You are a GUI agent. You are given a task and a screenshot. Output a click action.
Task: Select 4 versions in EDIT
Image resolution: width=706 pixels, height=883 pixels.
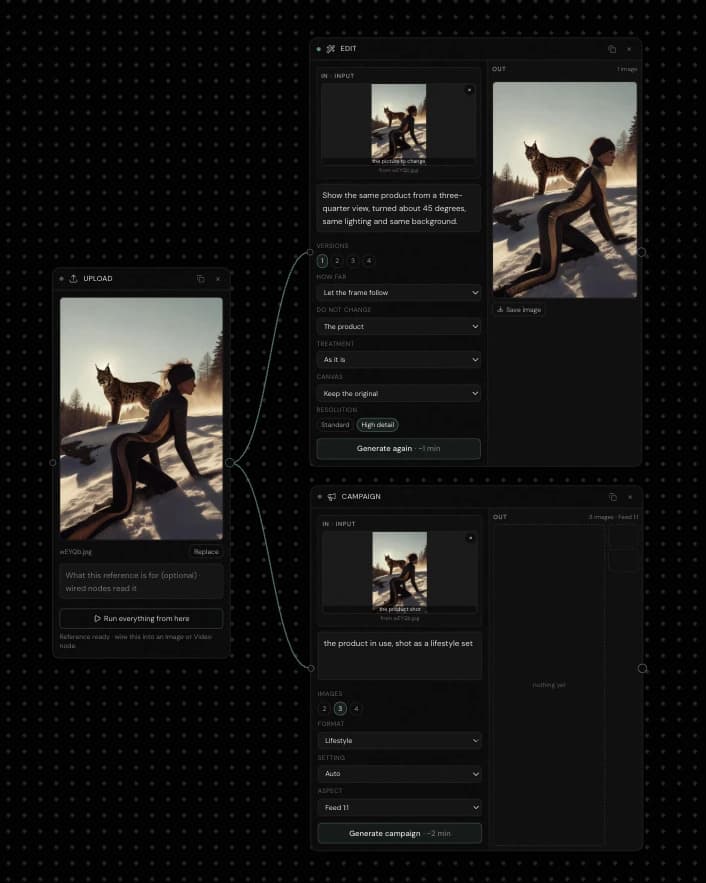369,261
